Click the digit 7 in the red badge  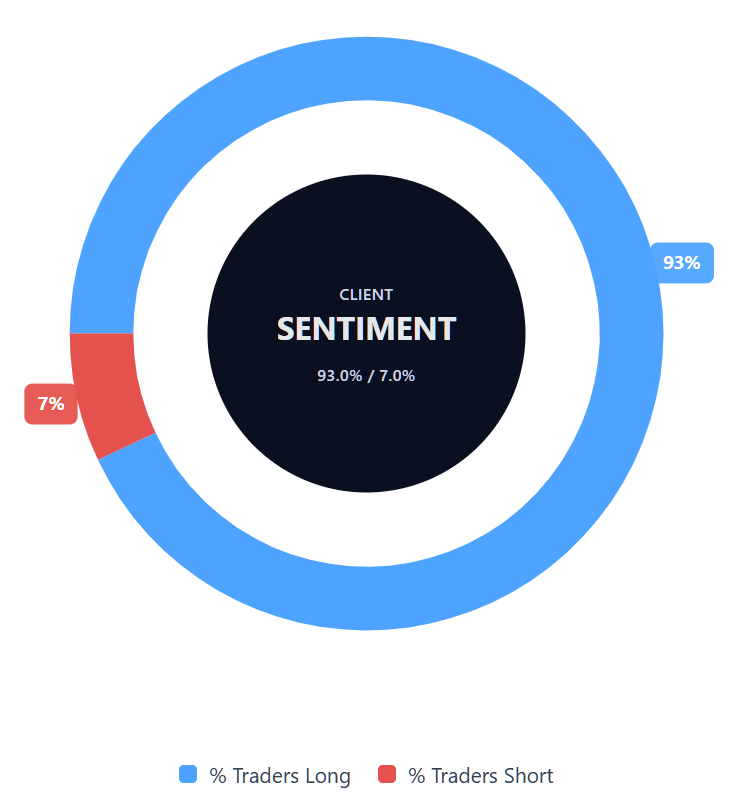click(x=43, y=404)
